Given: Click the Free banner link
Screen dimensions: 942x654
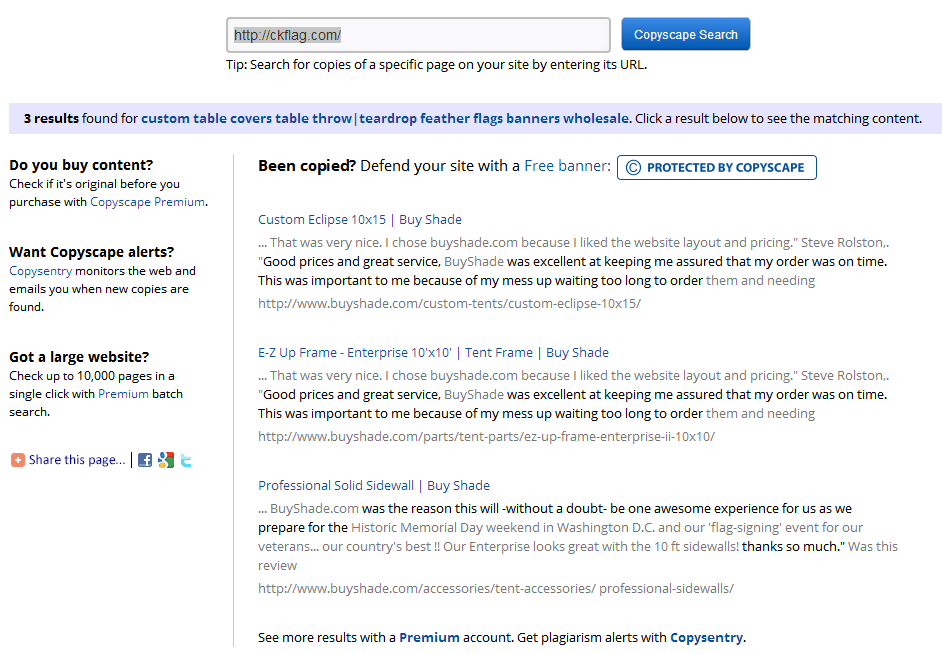Looking at the screenshot, I should pos(567,166).
